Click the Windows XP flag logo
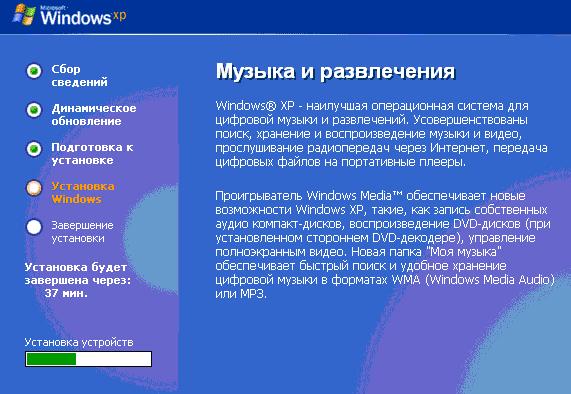The width and height of the screenshot is (571, 394). 24,14
